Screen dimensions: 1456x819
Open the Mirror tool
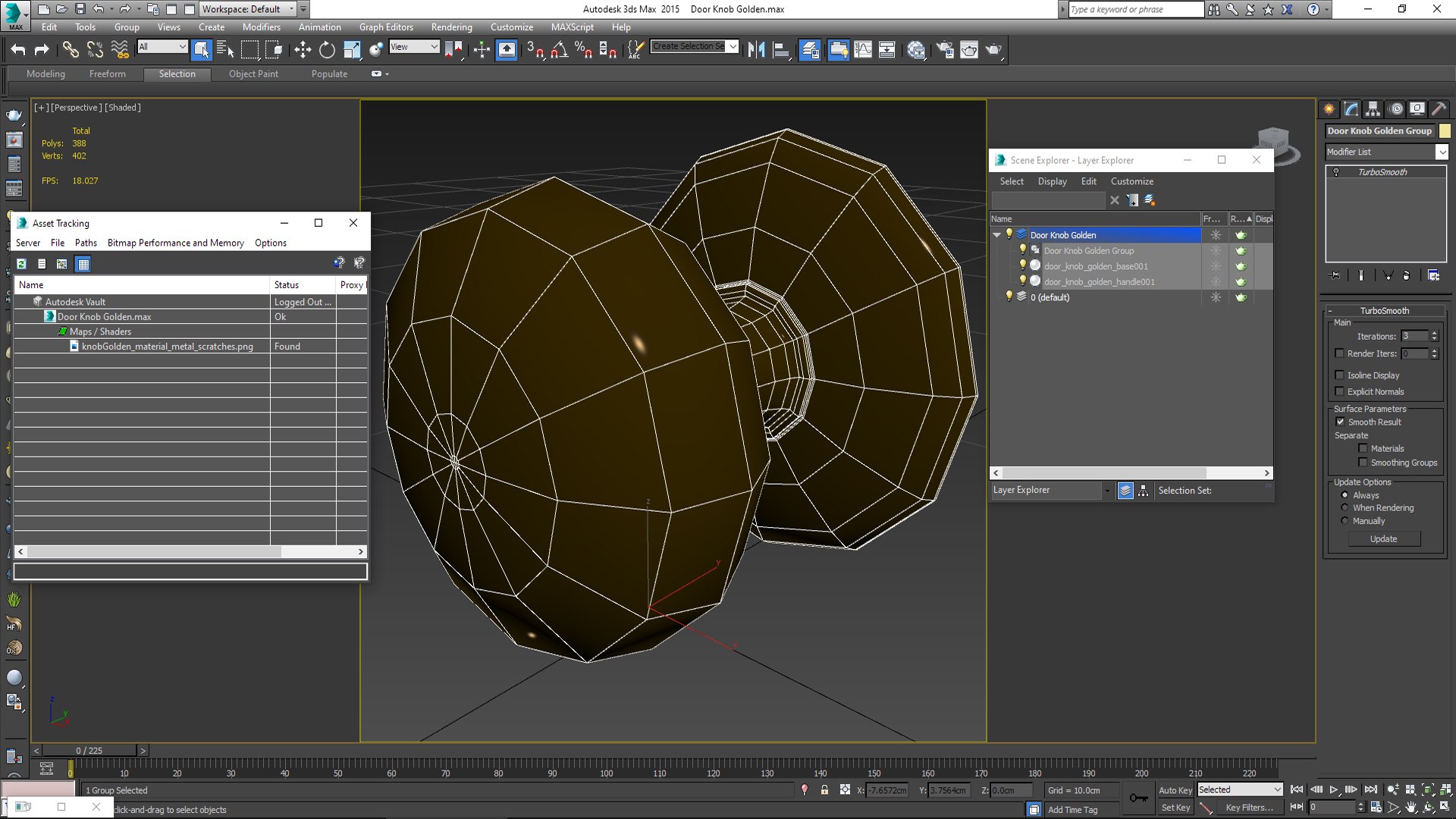pyautogui.click(x=756, y=50)
